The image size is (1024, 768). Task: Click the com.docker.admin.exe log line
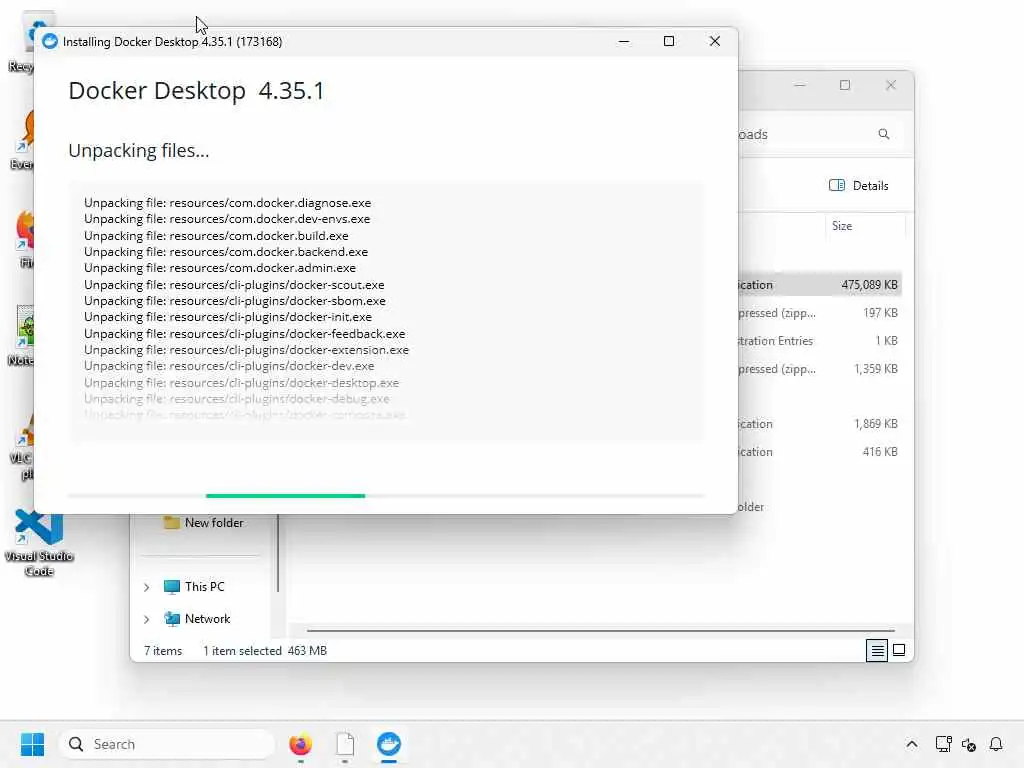tap(219, 268)
